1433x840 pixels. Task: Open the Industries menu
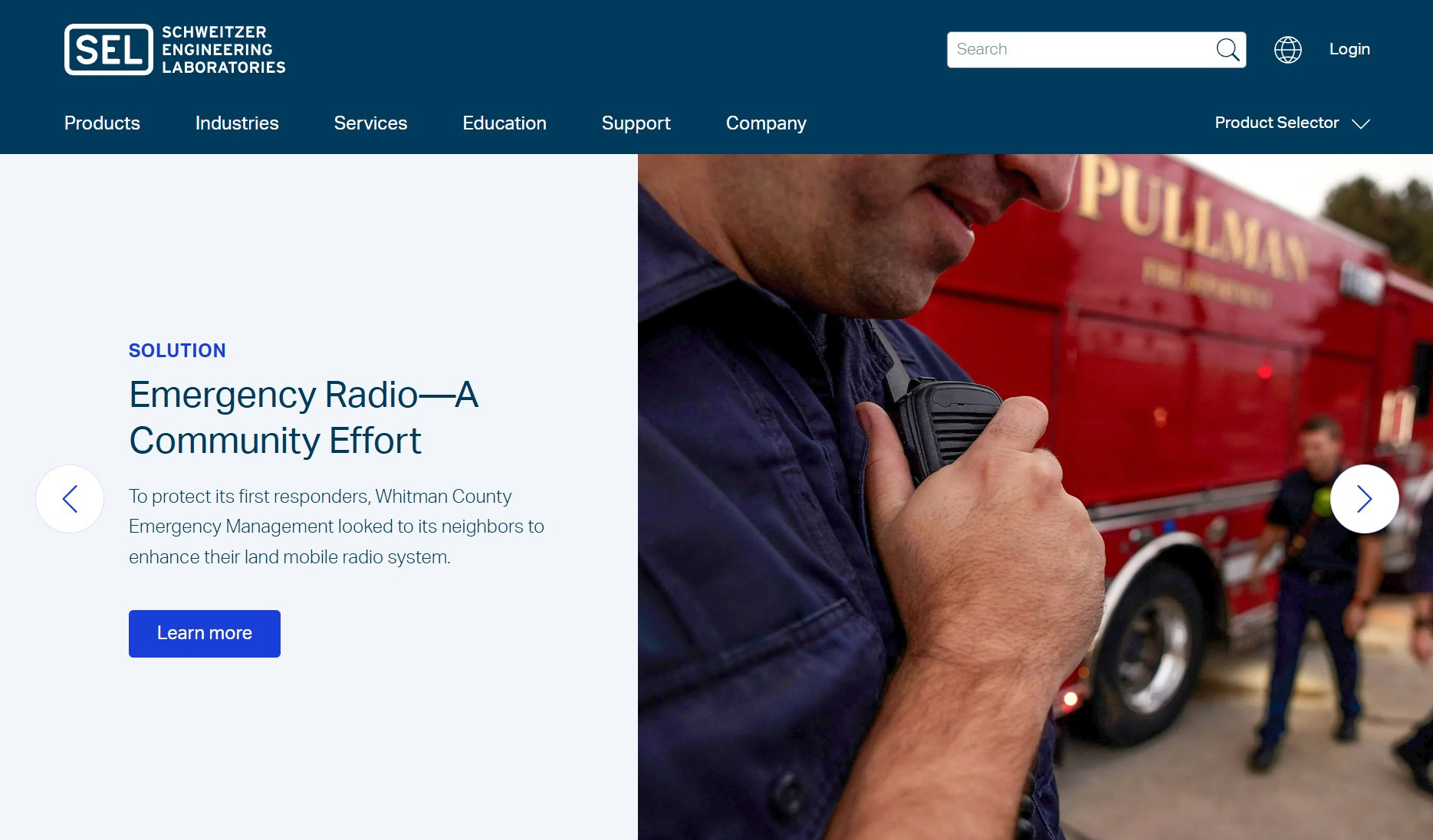[x=237, y=123]
